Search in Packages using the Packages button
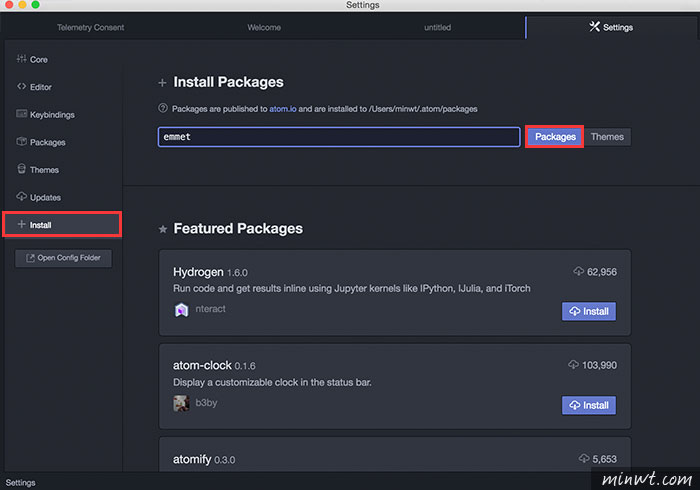This screenshot has height=490, width=700. coord(555,137)
